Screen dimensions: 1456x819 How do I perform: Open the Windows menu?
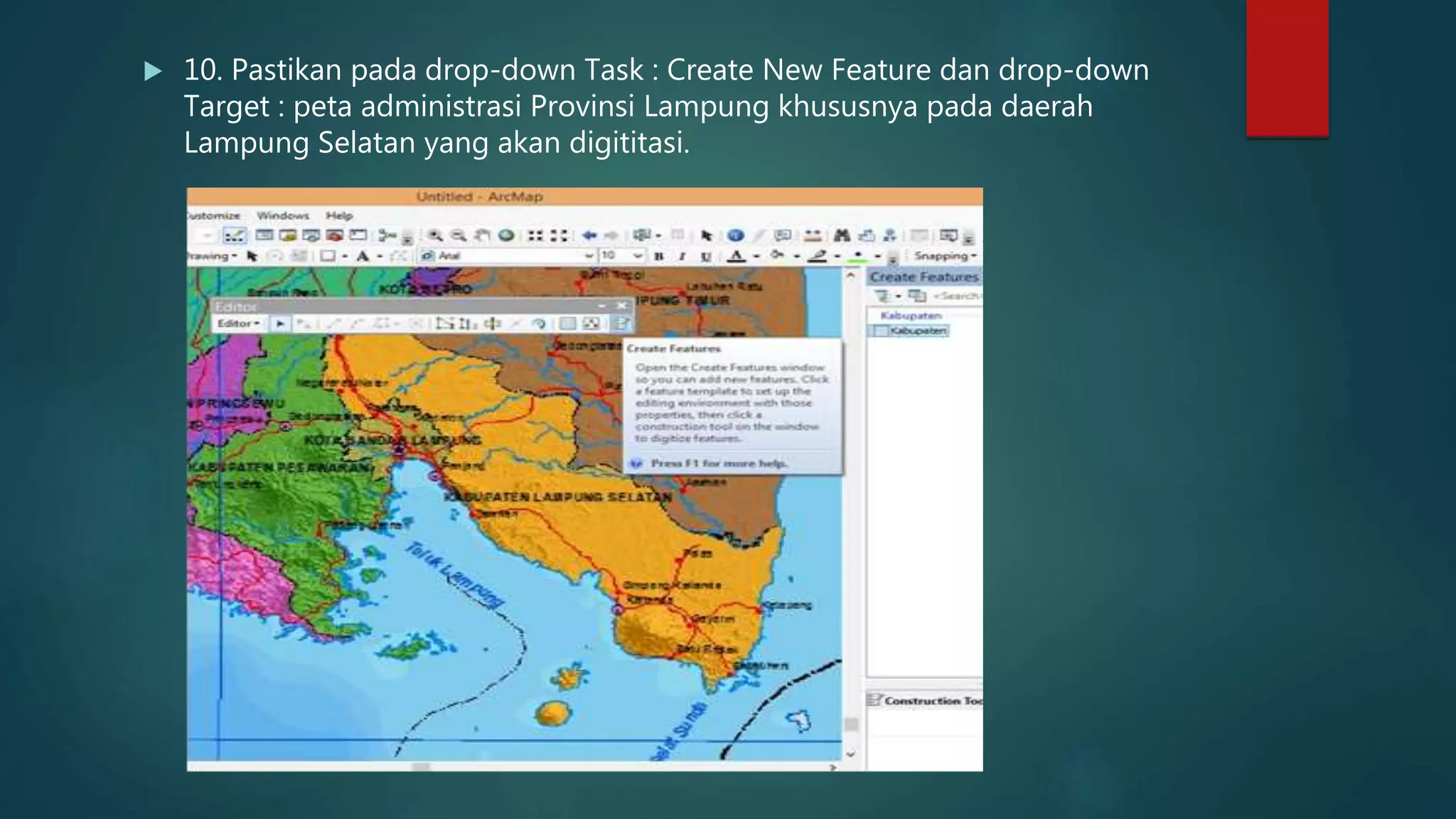(x=283, y=215)
